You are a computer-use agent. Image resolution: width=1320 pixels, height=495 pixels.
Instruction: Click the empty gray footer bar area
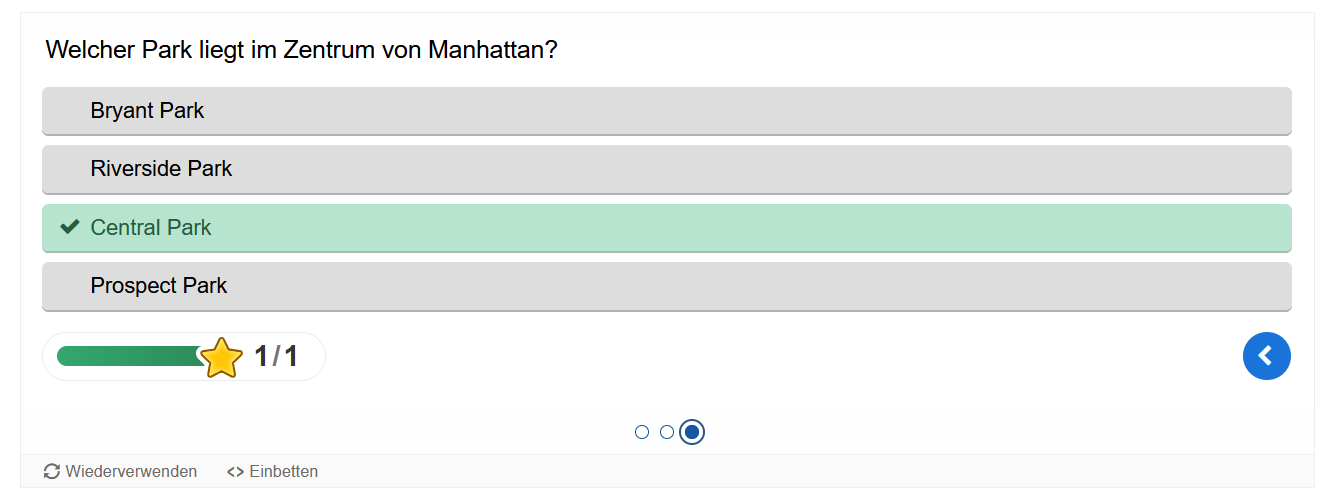click(x=800, y=472)
